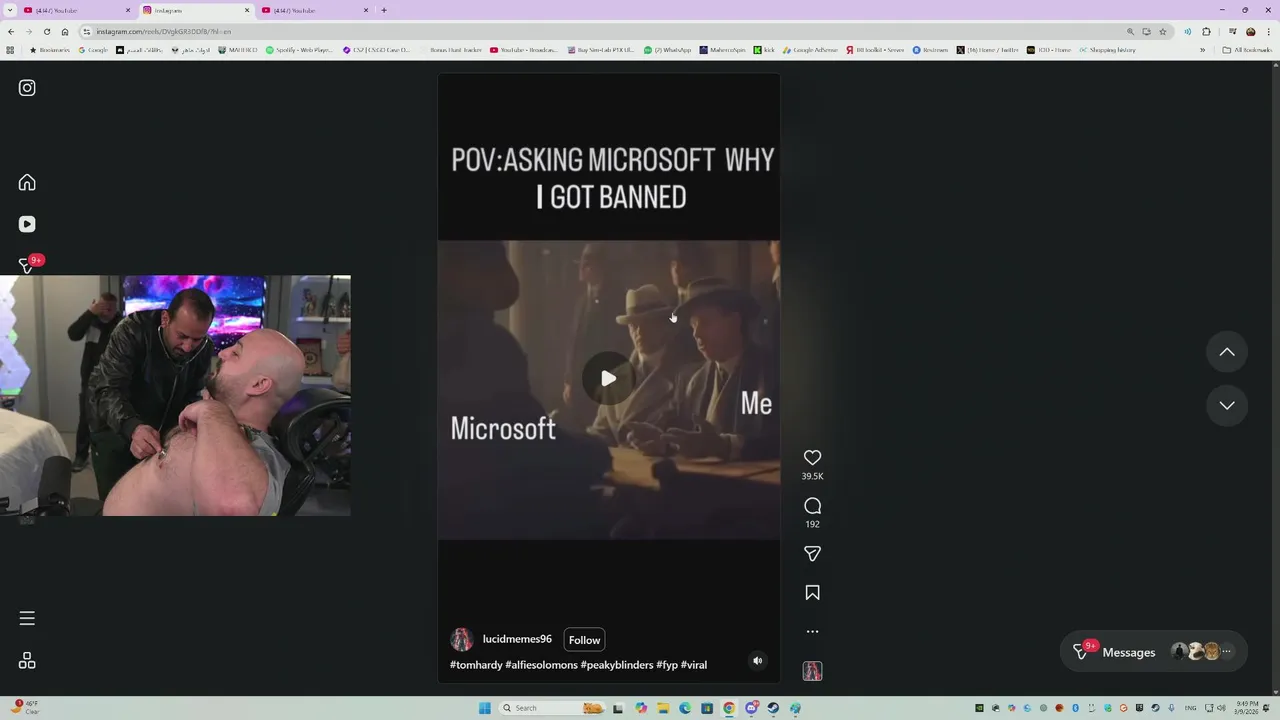Open the #peakyblinders hashtag
The image size is (1280, 720).
[617, 665]
